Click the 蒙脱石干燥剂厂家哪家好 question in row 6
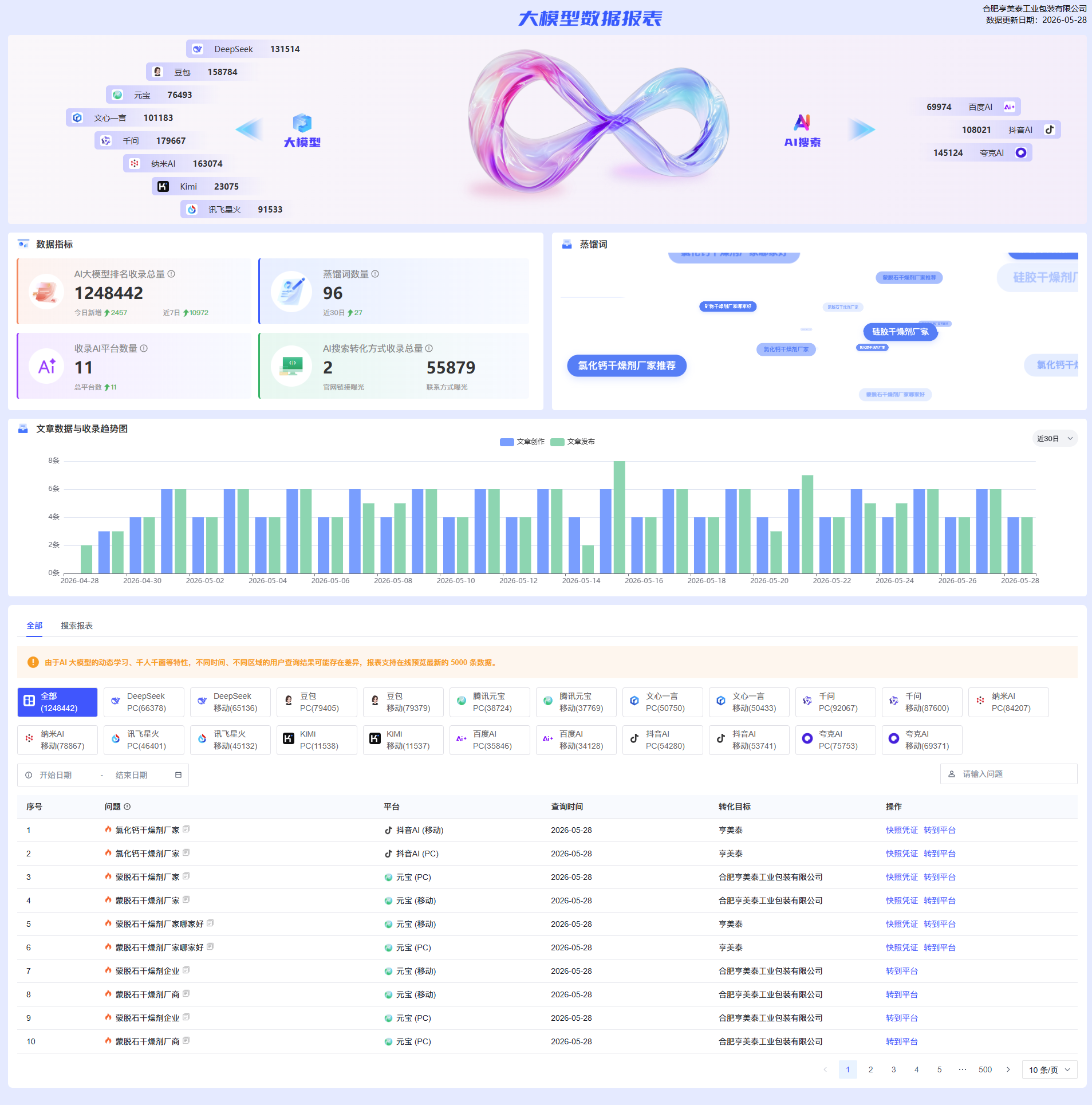Screen dimensions: 1092x1105 [x=159, y=948]
